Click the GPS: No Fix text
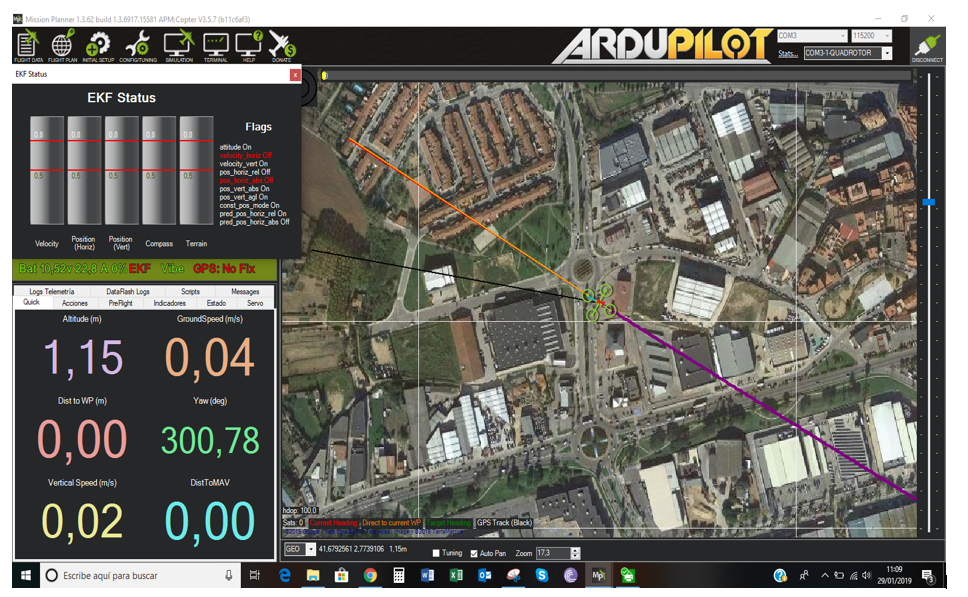The height and width of the screenshot is (597, 968). (x=224, y=269)
